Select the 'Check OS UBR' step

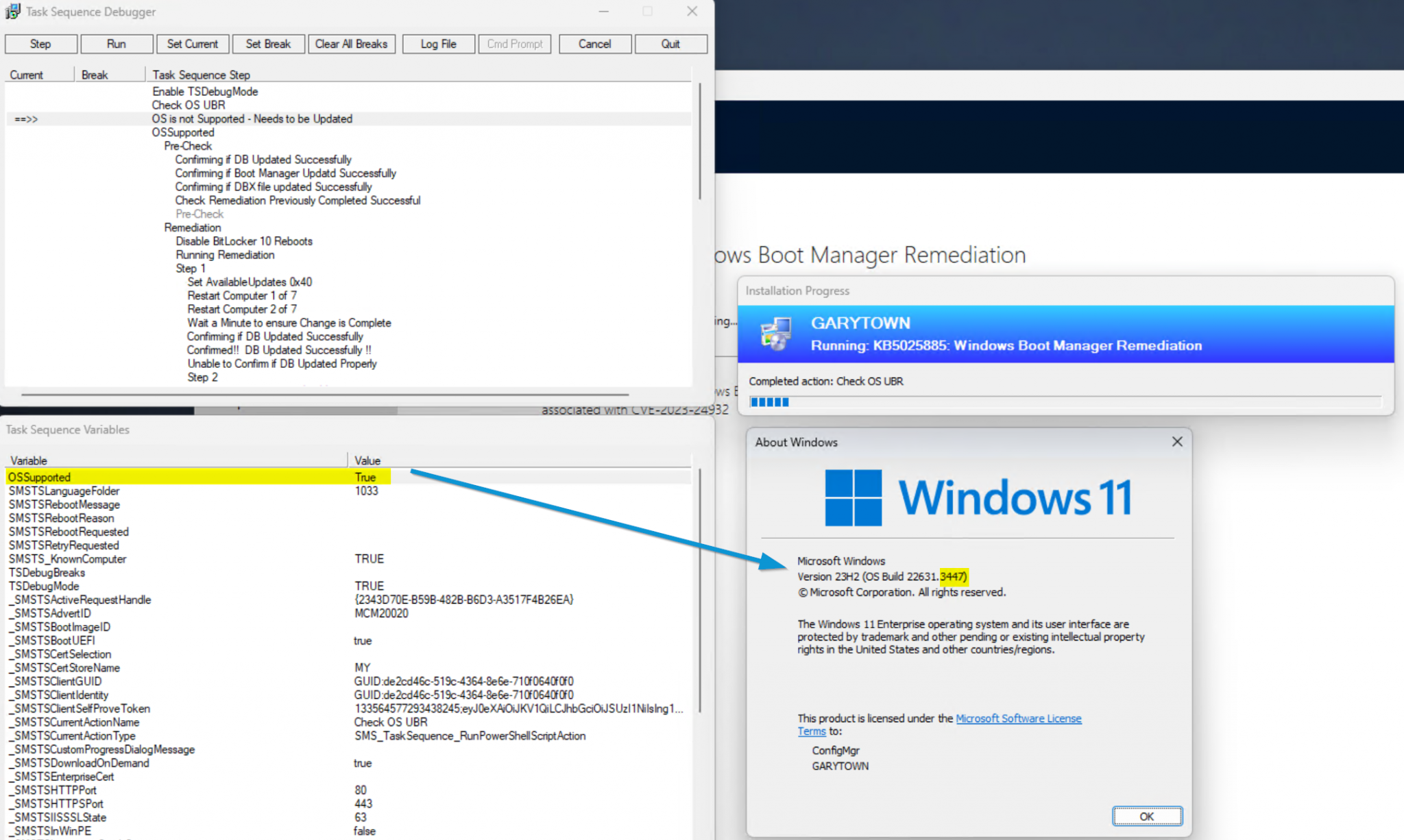pos(189,105)
